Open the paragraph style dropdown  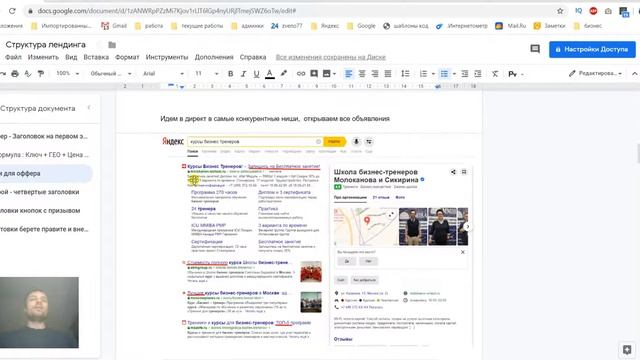(x=111, y=73)
